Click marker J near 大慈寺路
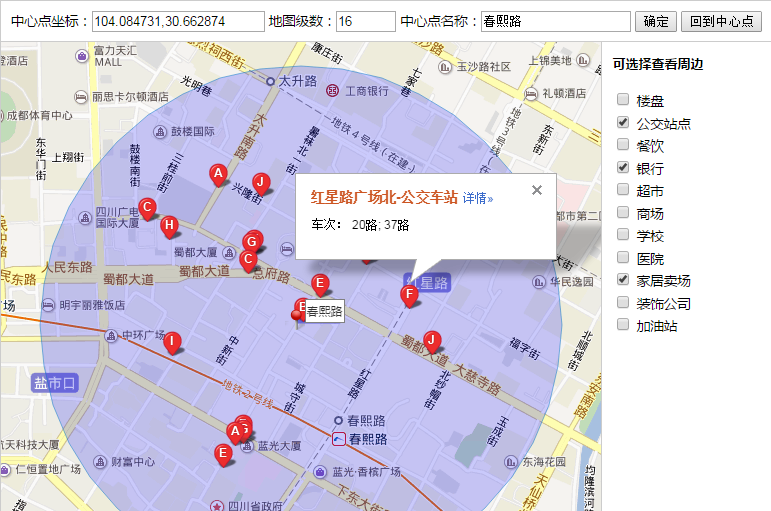771x511 pixels. 431,340
